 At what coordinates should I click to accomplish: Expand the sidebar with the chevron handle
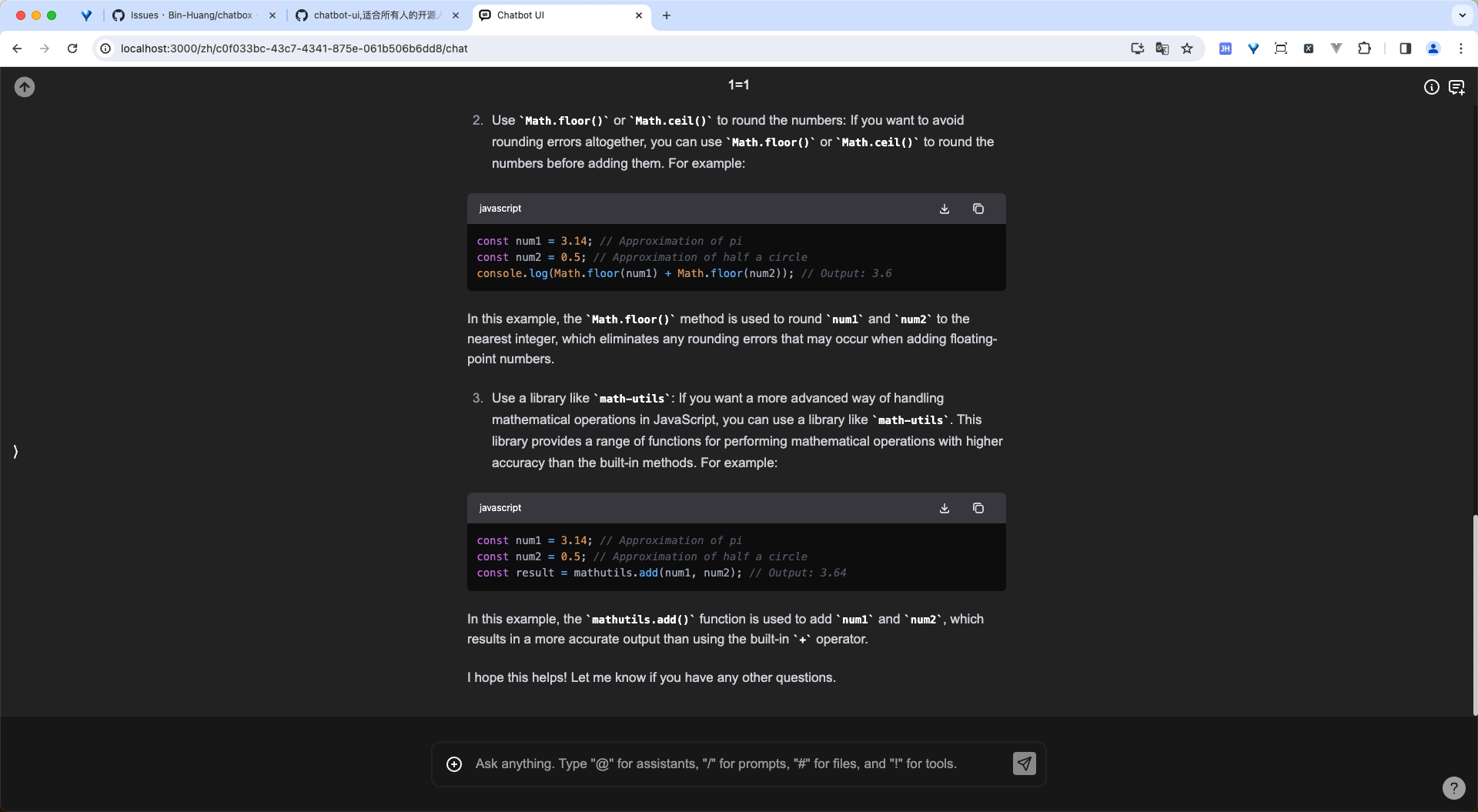[15, 452]
